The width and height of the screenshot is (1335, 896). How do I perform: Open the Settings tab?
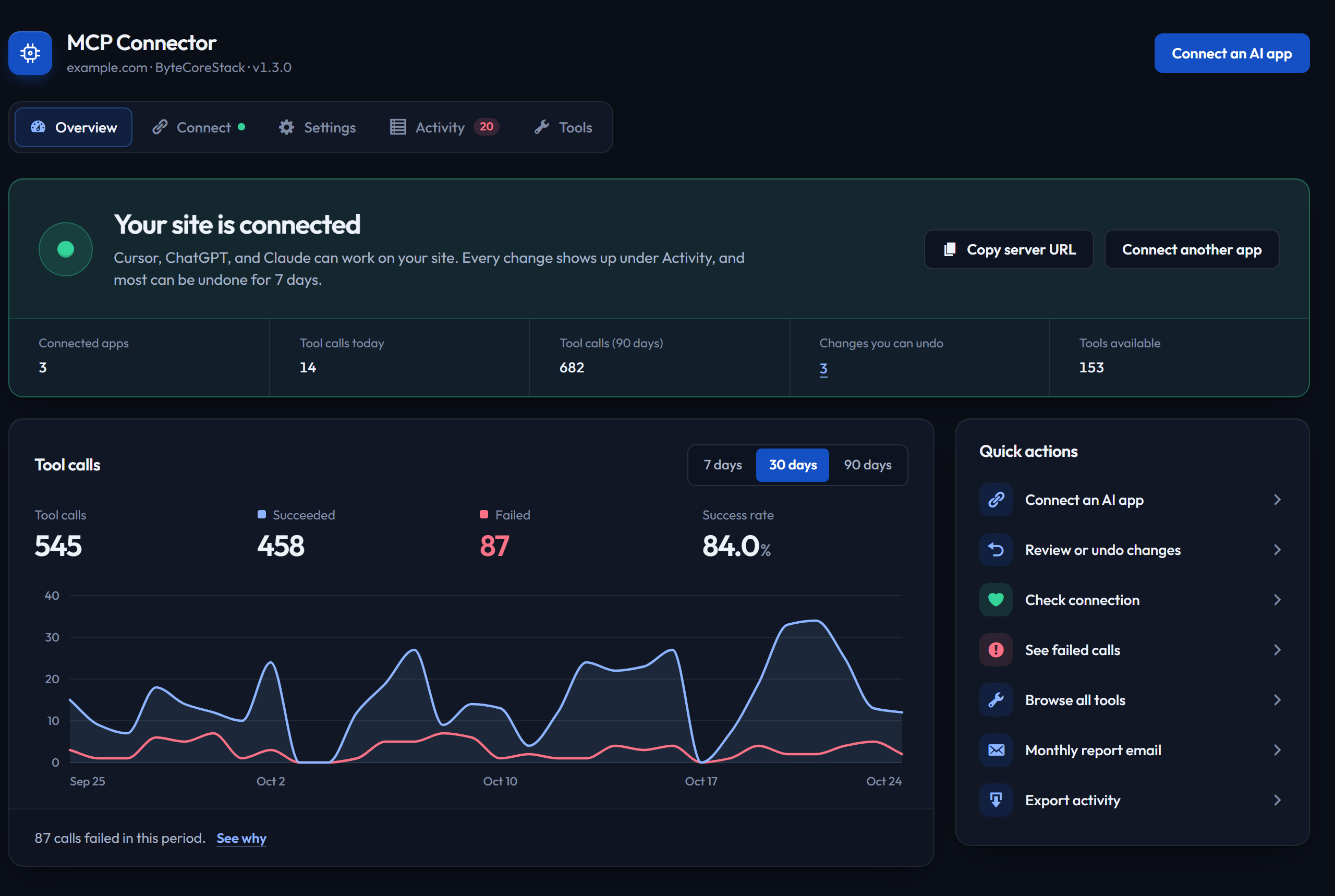coord(317,127)
